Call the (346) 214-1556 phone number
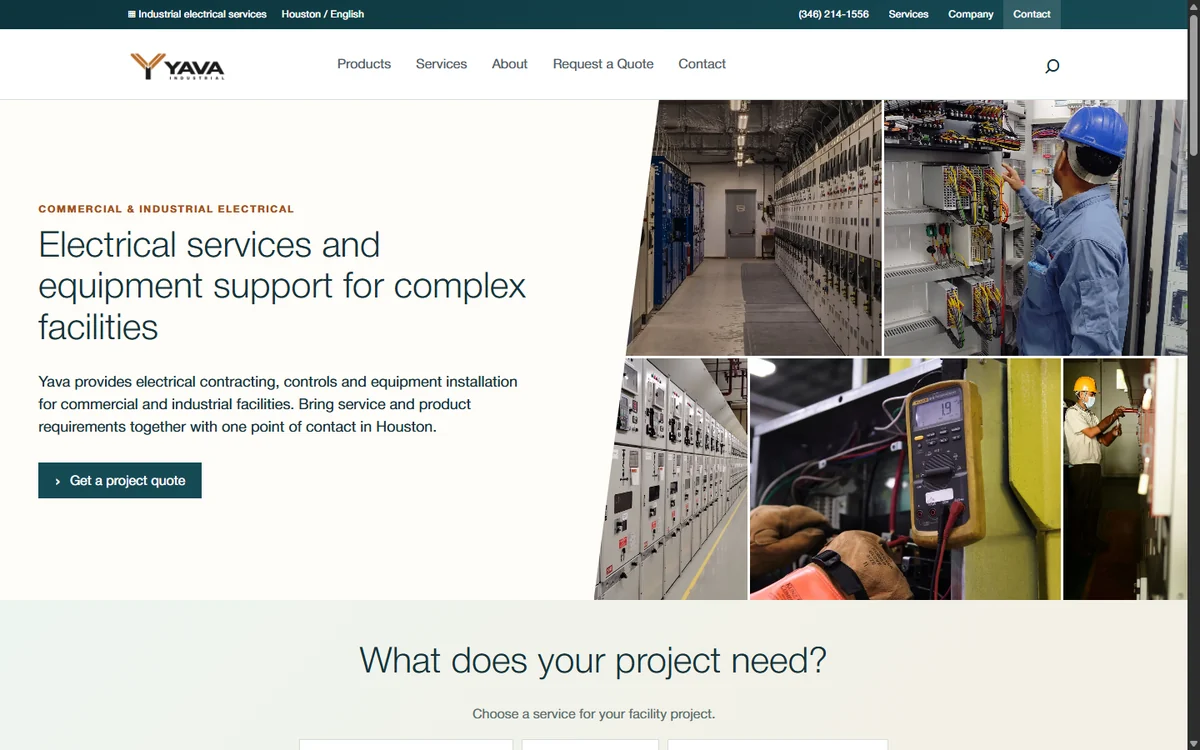The width and height of the screenshot is (1200, 750). click(x=833, y=14)
